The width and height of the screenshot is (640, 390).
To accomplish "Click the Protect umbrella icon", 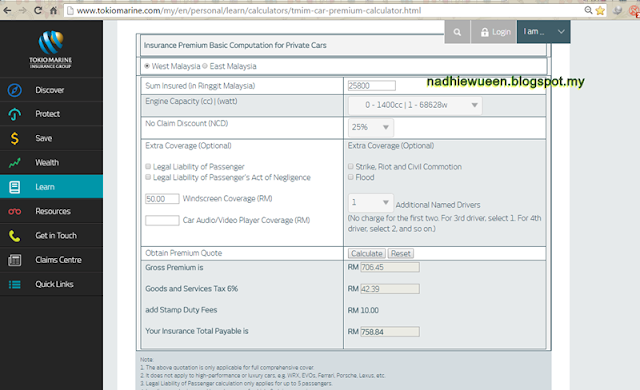I will (15, 115).
